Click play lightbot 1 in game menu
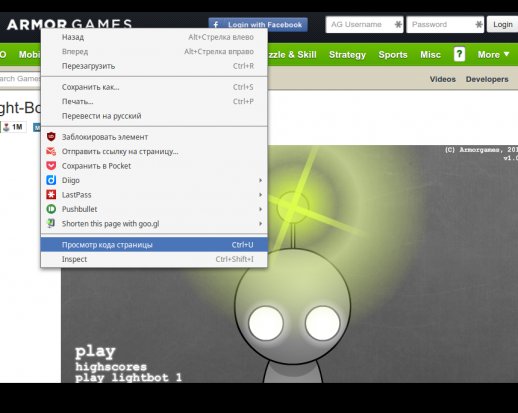 point(129,378)
